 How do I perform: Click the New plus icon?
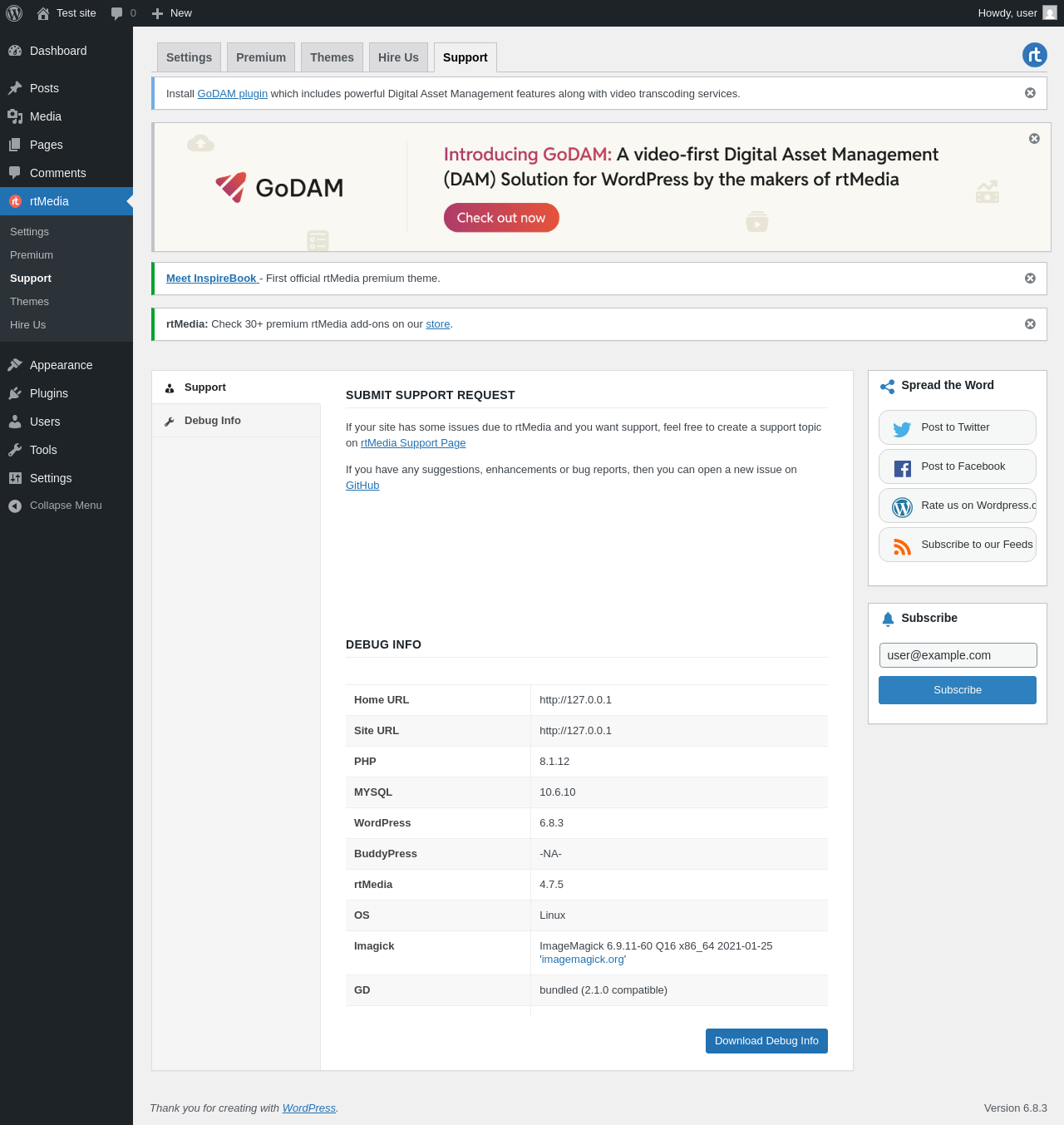click(x=157, y=13)
